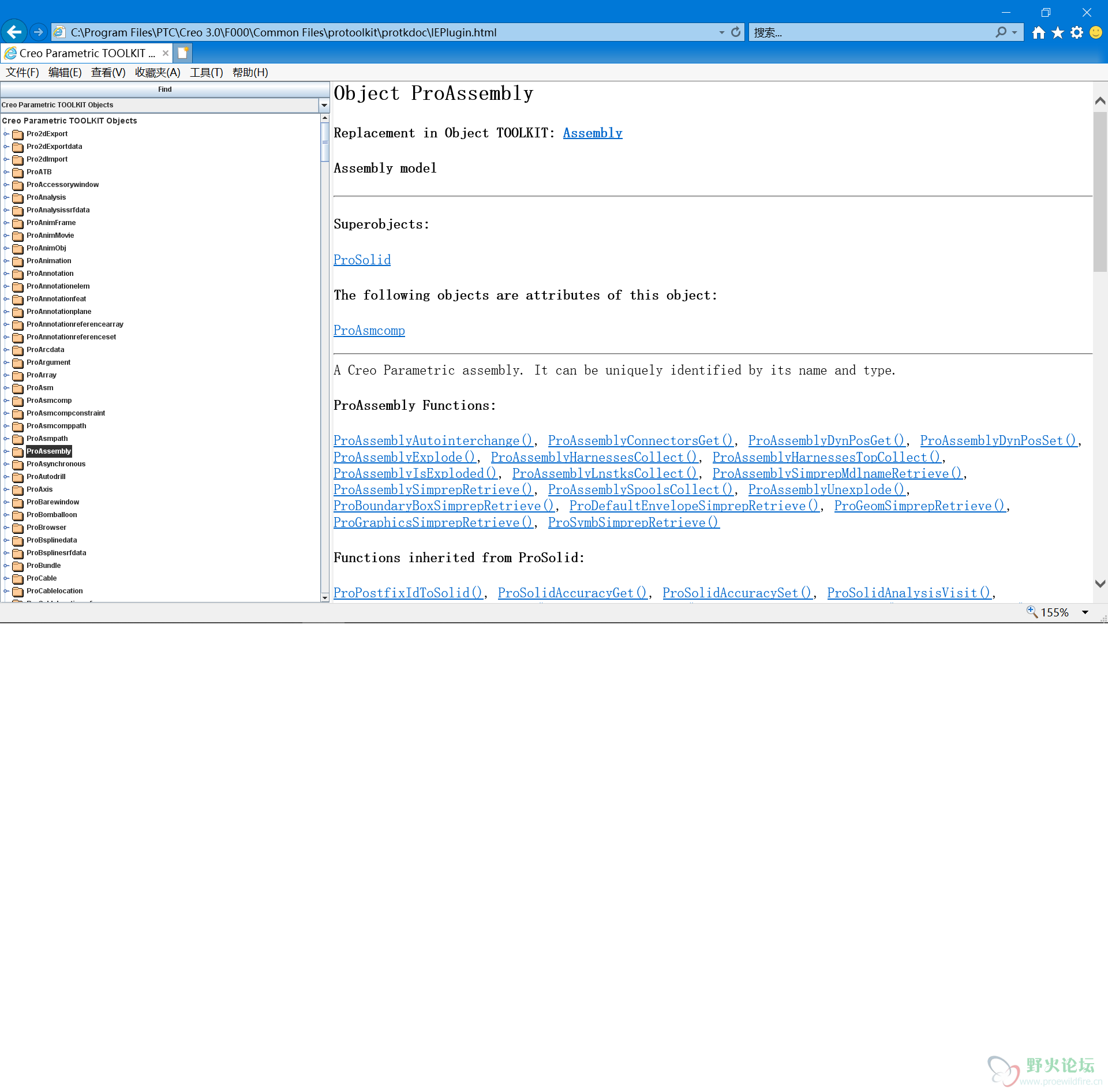Open the Home page icon
Viewport: 1108px width, 1092px height.
pos(1039,32)
